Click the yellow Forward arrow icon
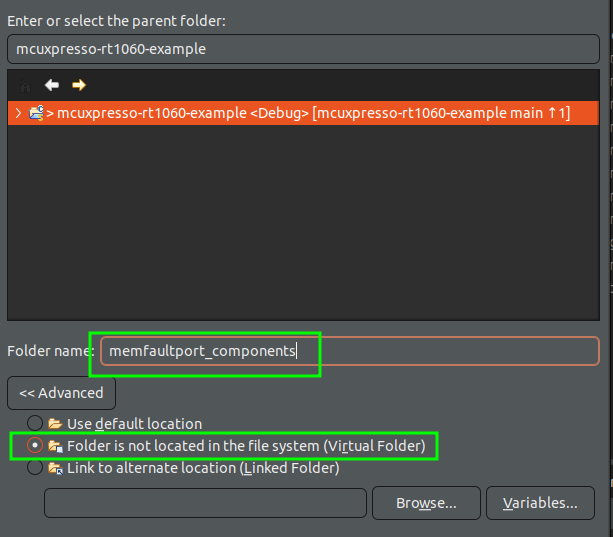 (78, 86)
